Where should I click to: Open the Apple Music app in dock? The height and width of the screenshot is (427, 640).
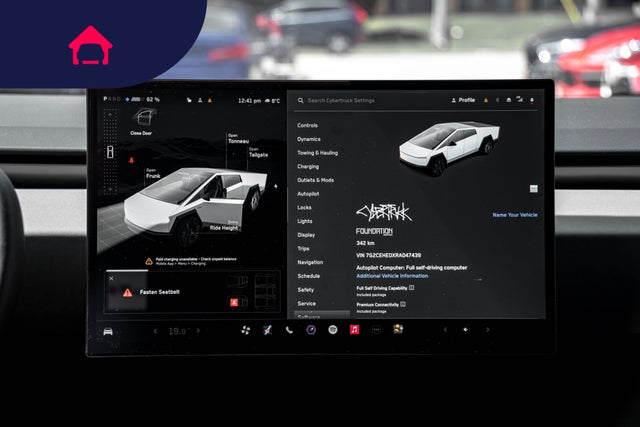coord(355,329)
